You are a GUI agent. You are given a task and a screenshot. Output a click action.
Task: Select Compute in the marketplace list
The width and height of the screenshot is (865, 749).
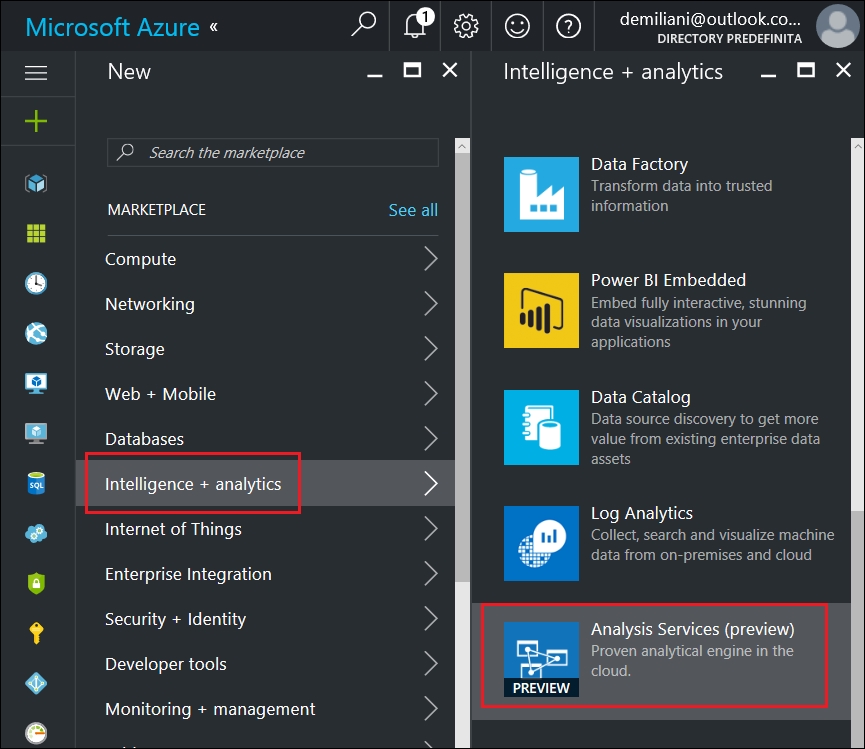[x=141, y=259]
